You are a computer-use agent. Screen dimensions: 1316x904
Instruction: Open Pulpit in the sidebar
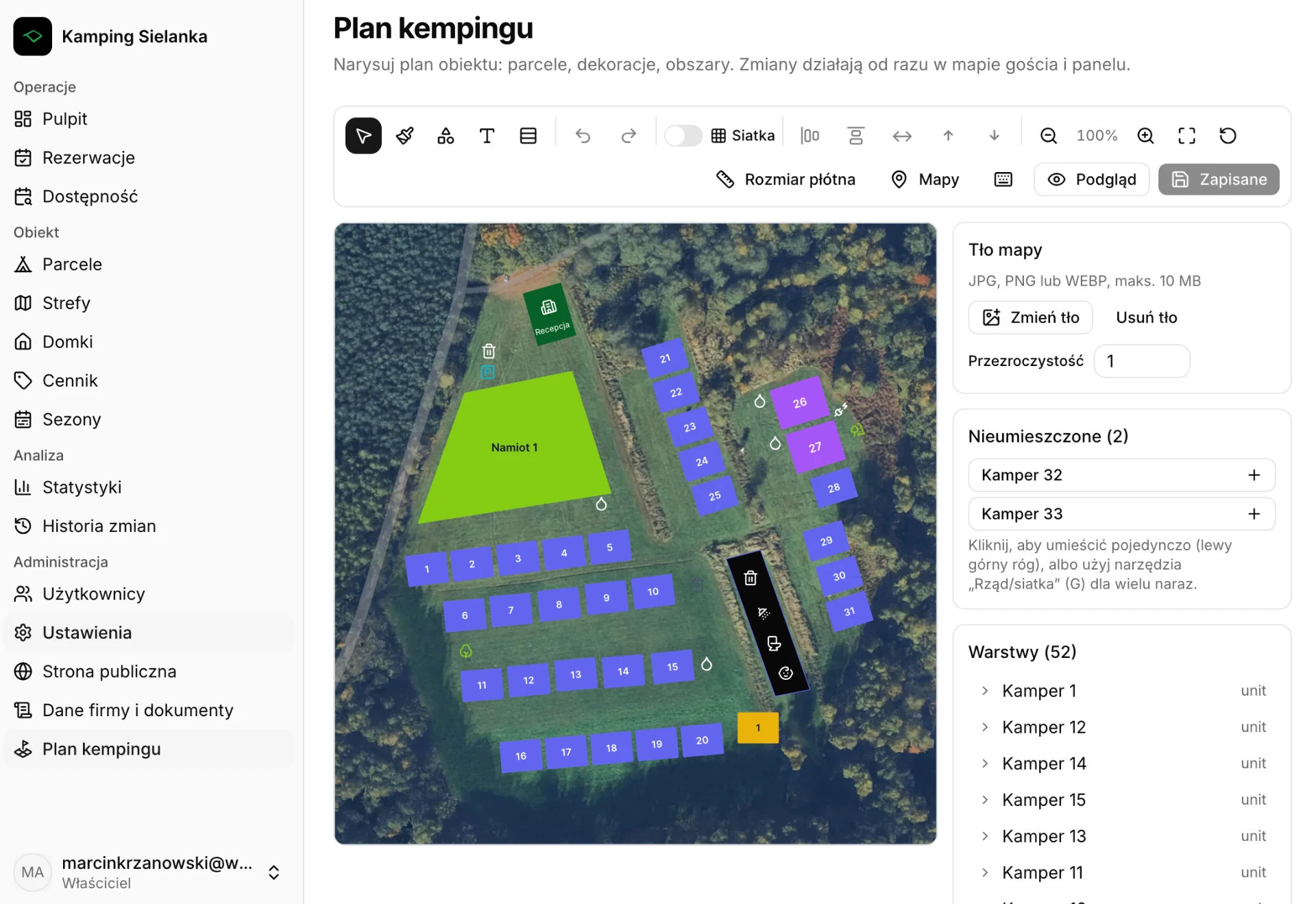click(148, 119)
